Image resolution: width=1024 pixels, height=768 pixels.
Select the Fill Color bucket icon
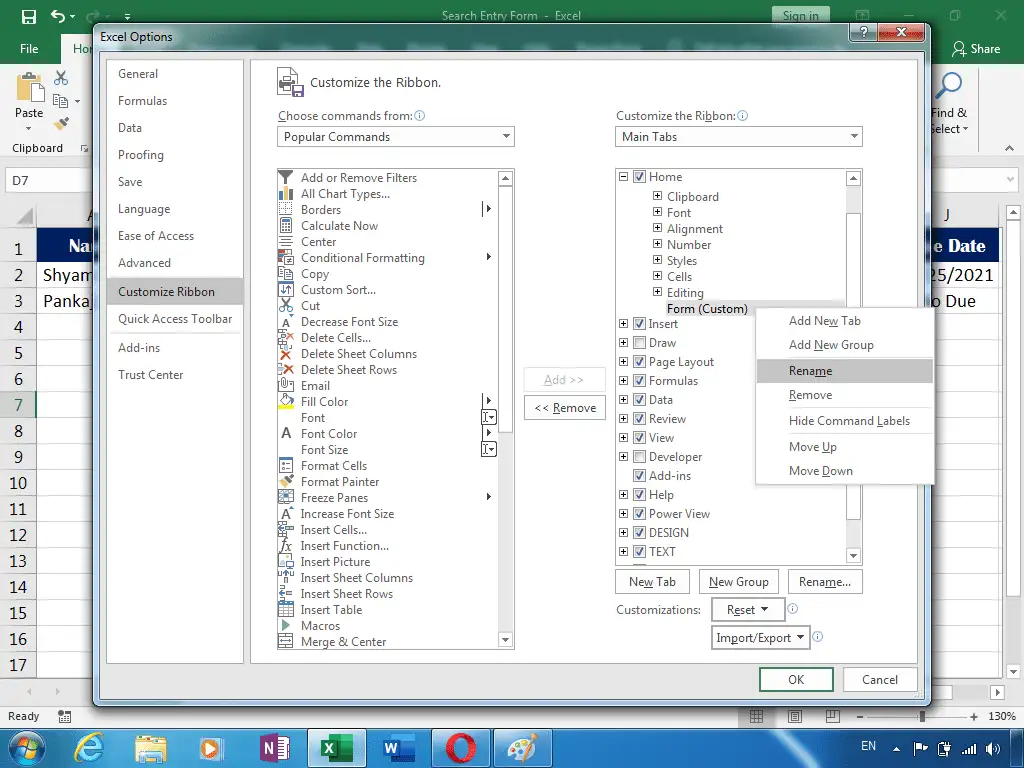(285, 402)
